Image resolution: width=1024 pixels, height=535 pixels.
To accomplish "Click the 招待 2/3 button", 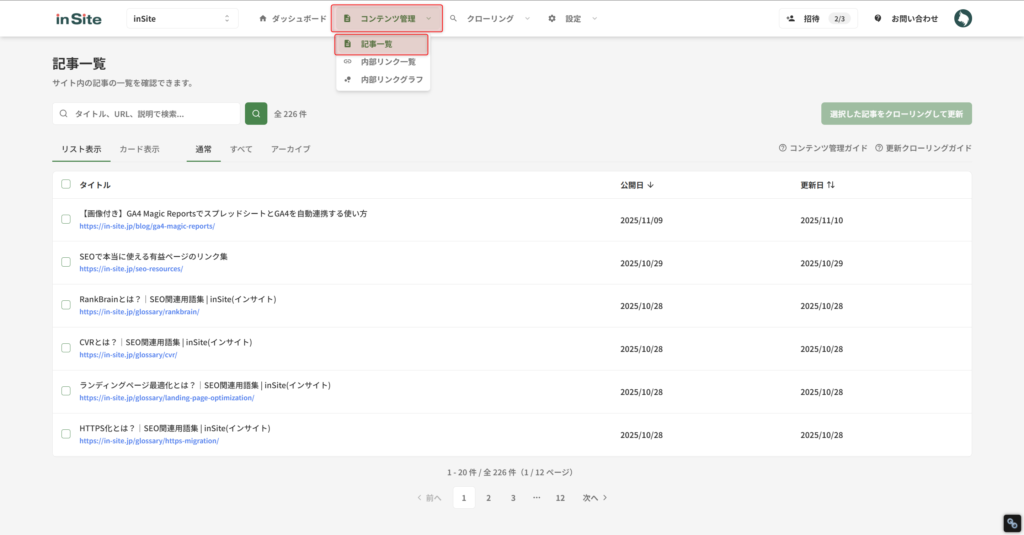I will (x=818, y=18).
